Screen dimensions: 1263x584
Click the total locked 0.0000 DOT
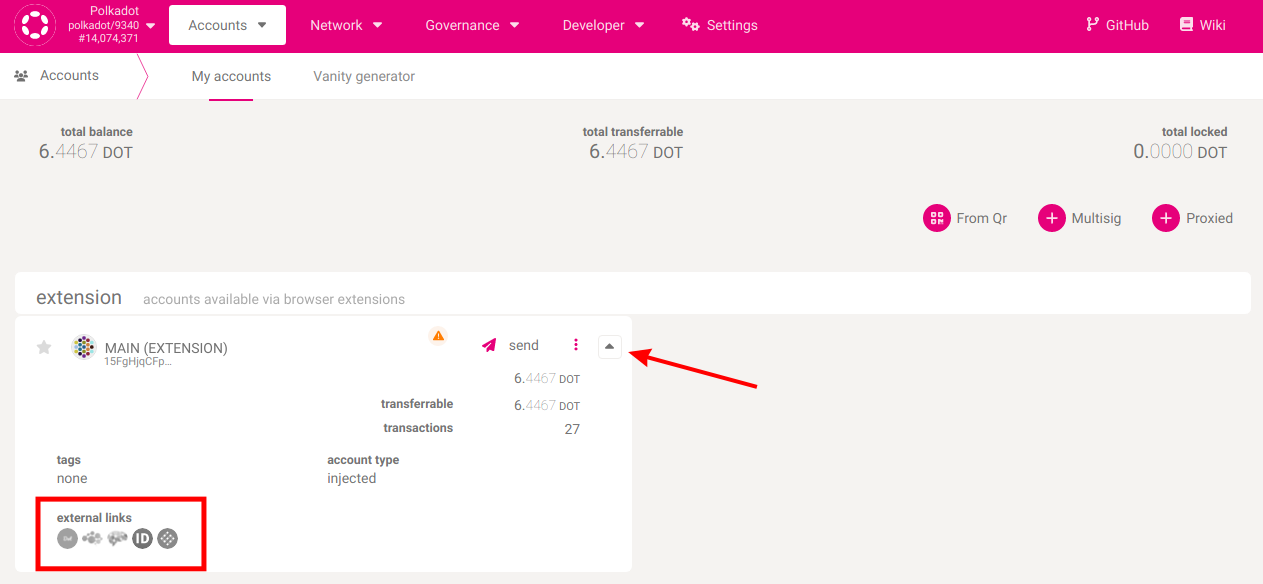tap(1180, 152)
